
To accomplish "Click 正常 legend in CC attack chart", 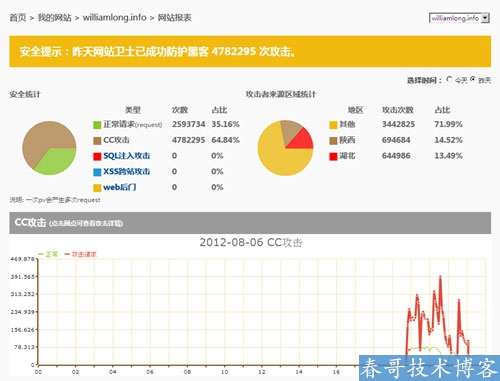I will (x=48, y=254).
